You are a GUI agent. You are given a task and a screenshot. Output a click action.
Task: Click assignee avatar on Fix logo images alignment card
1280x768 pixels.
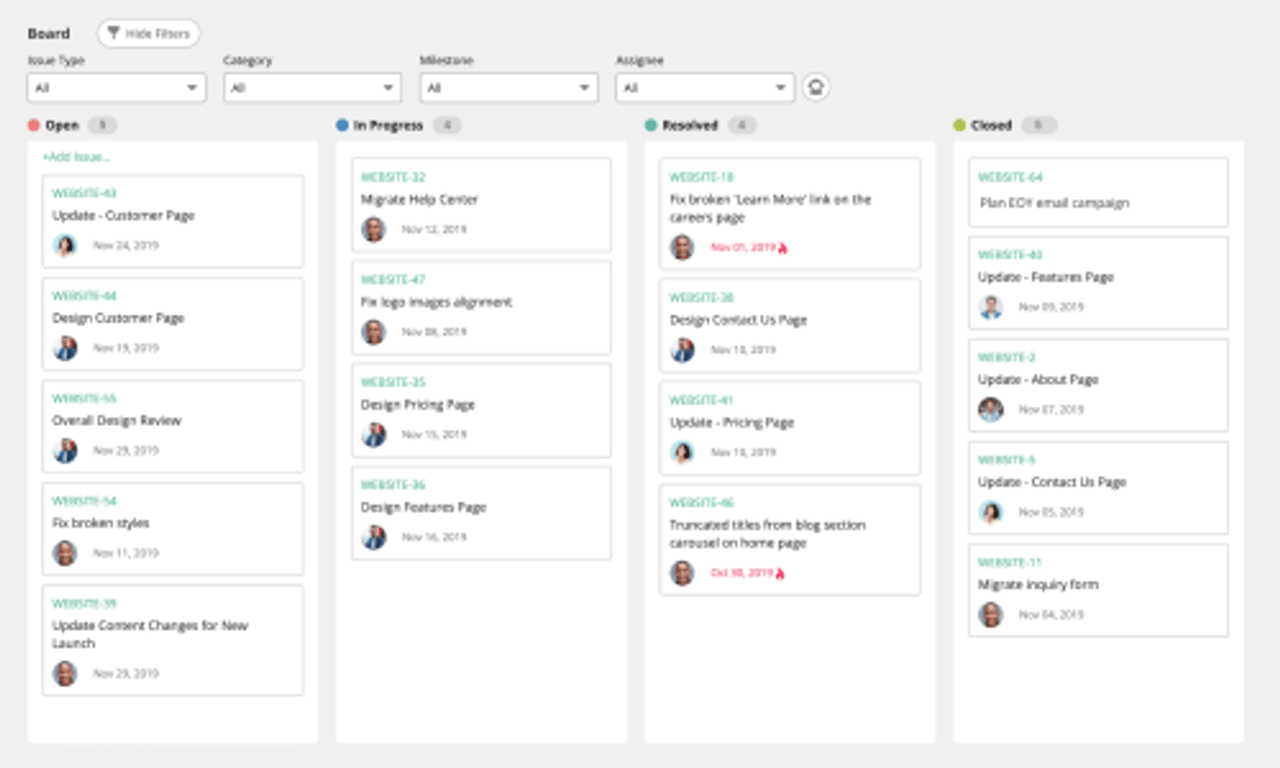click(374, 332)
